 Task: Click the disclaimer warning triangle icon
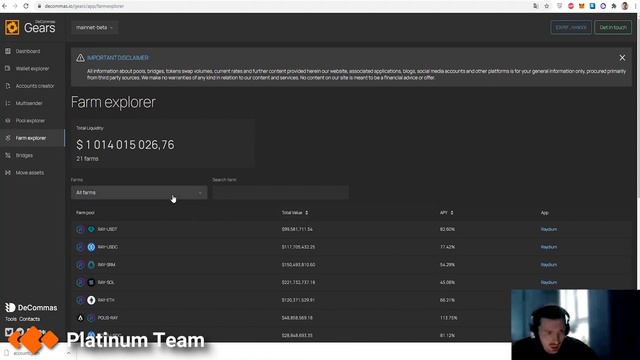(x=80, y=58)
